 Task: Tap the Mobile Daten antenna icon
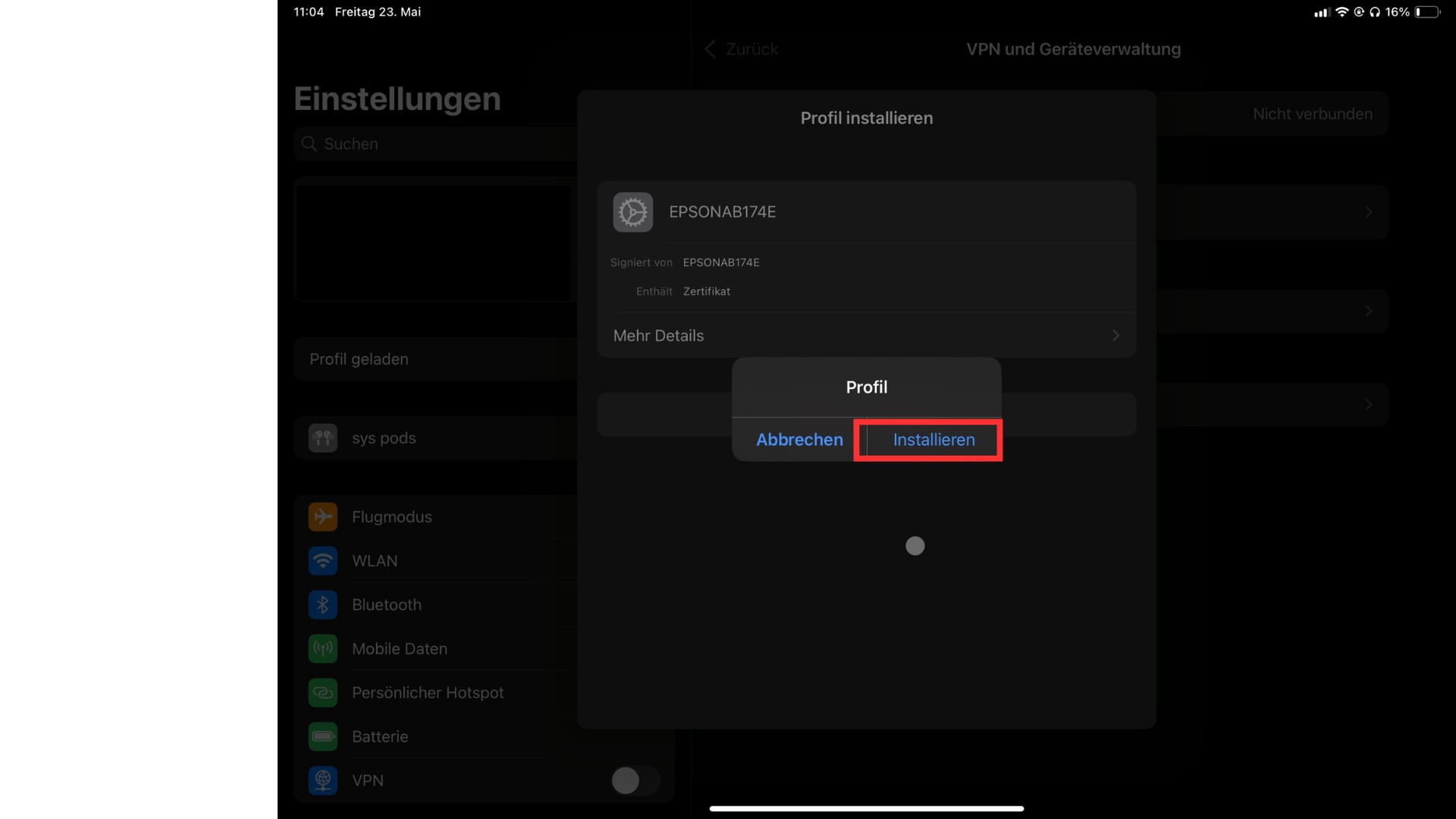(323, 649)
